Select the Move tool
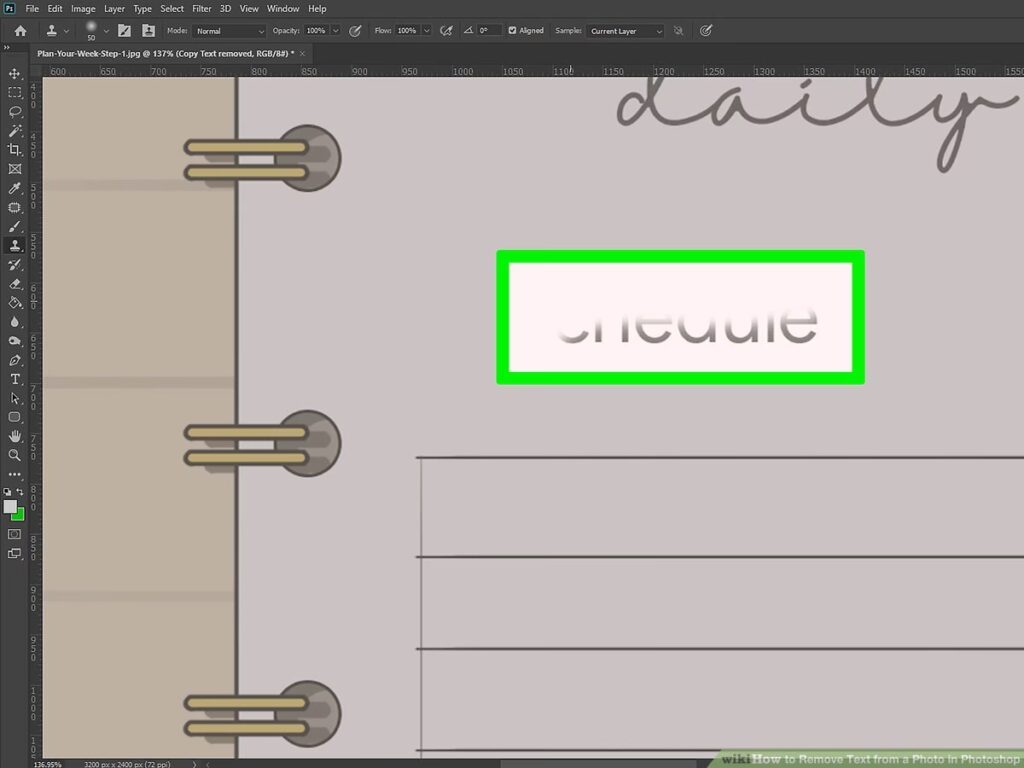Image resolution: width=1024 pixels, height=768 pixels. 15,74
